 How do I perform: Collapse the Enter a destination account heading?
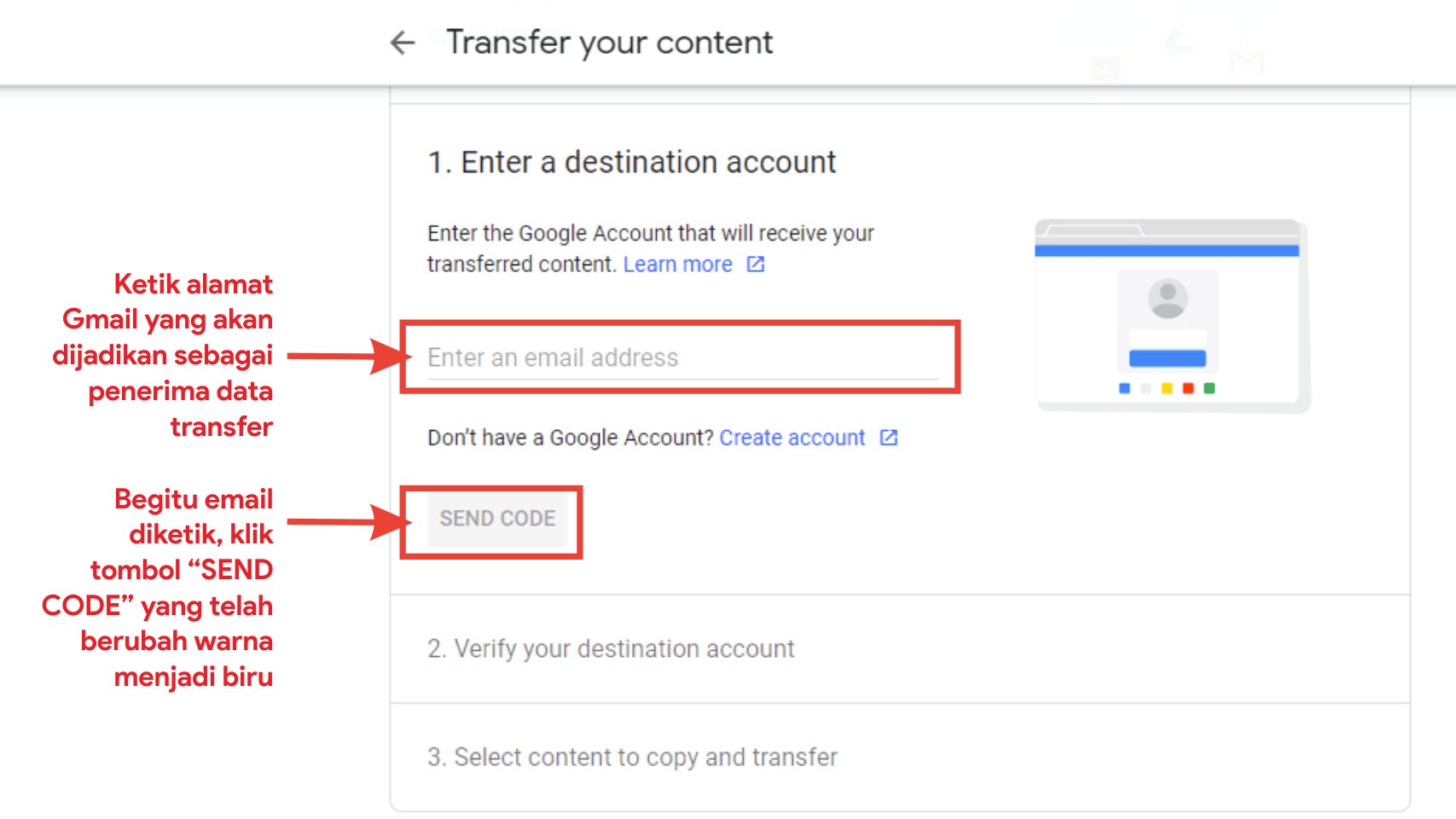[x=631, y=162]
